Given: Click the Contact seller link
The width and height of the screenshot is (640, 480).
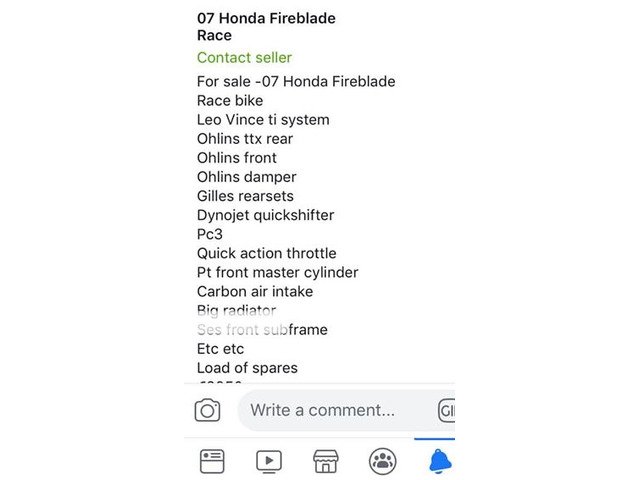Looking at the screenshot, I should pos(244,58).
